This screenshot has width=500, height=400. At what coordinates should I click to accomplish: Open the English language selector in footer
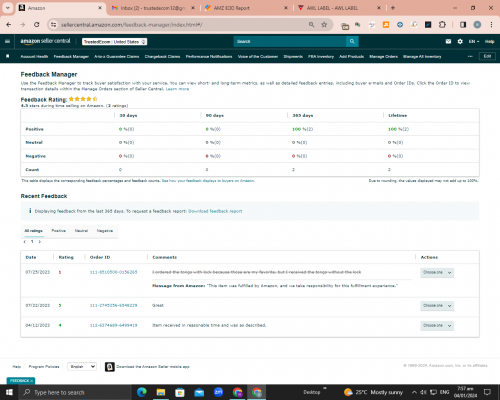[x=82, y=367]
